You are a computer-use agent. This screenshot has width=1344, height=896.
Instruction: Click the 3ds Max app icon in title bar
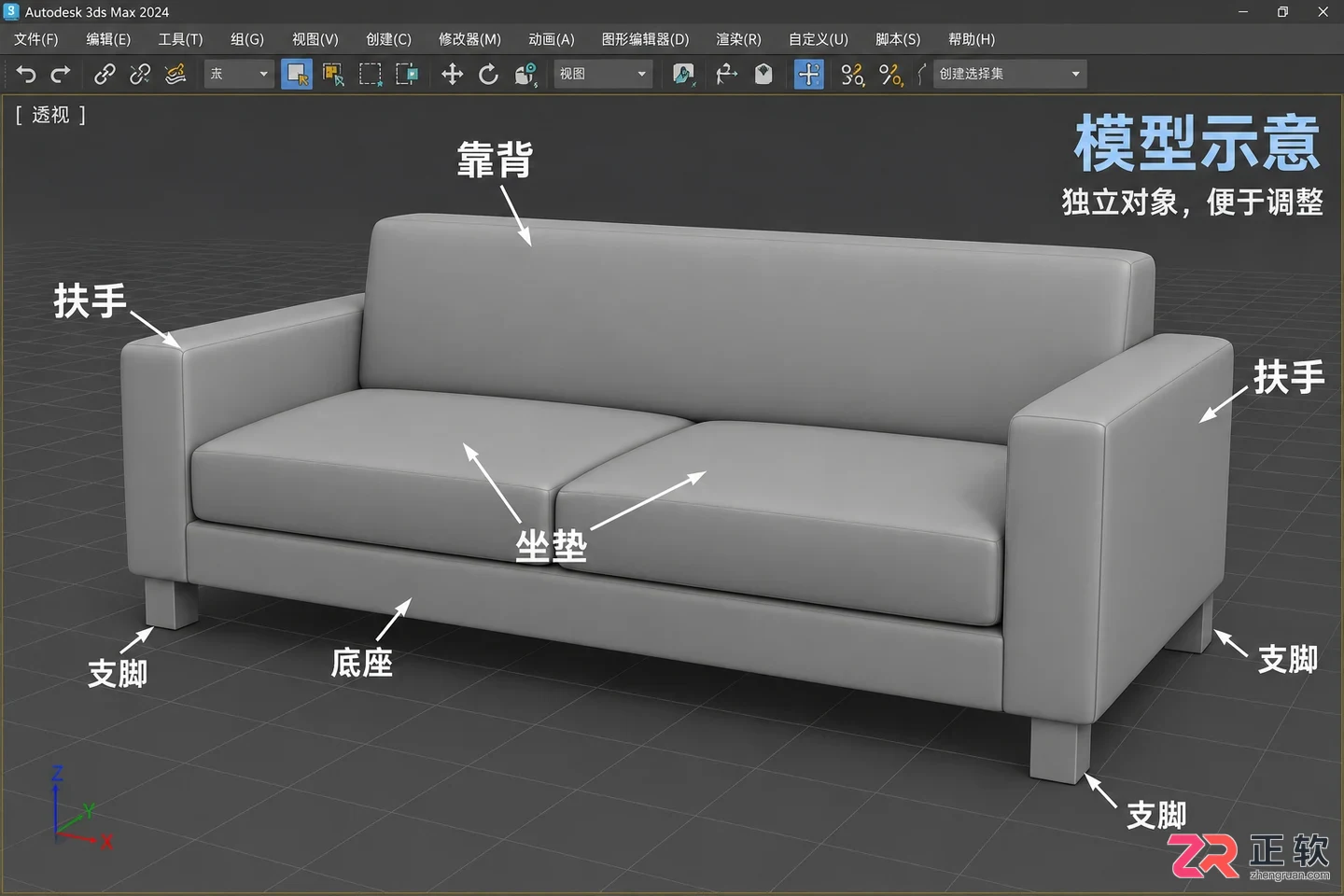[11, 11]
